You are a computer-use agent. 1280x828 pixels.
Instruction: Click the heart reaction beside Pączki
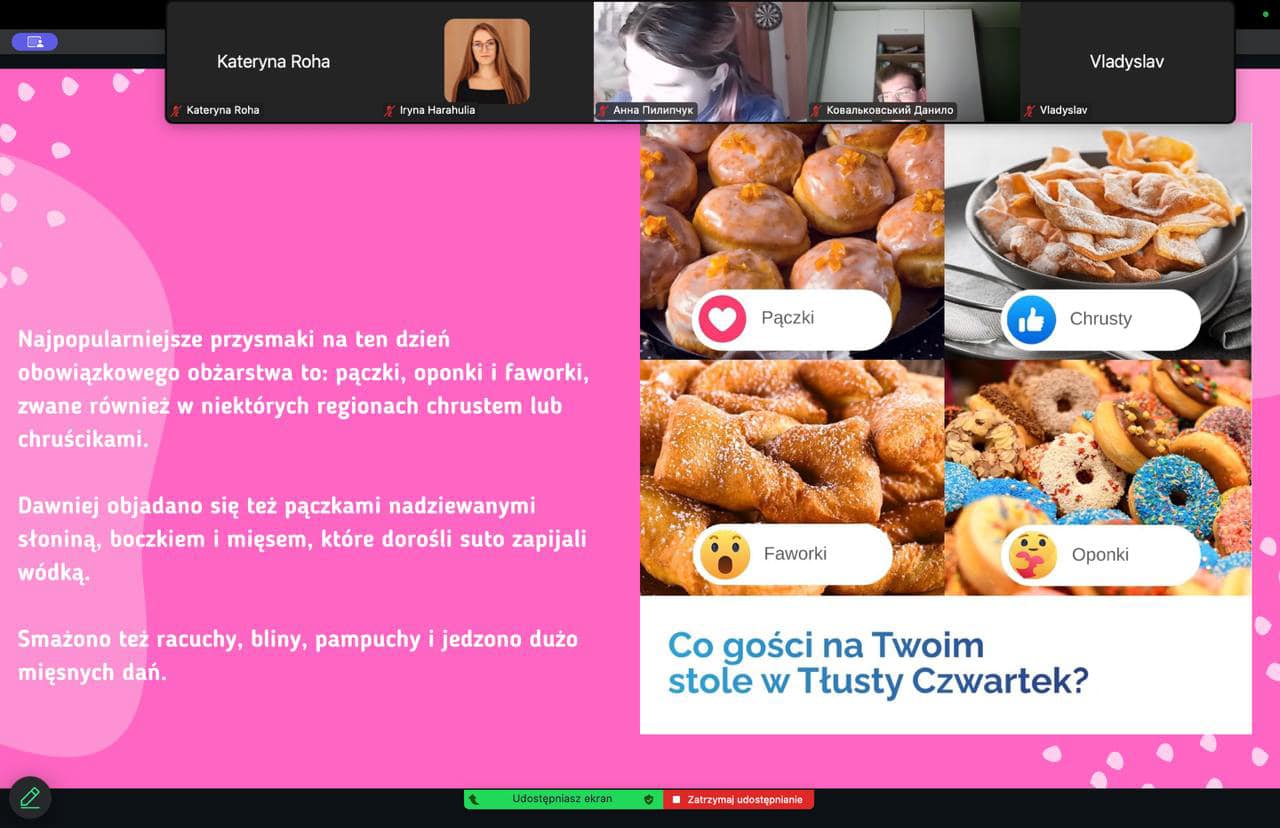tap(722, 319)
